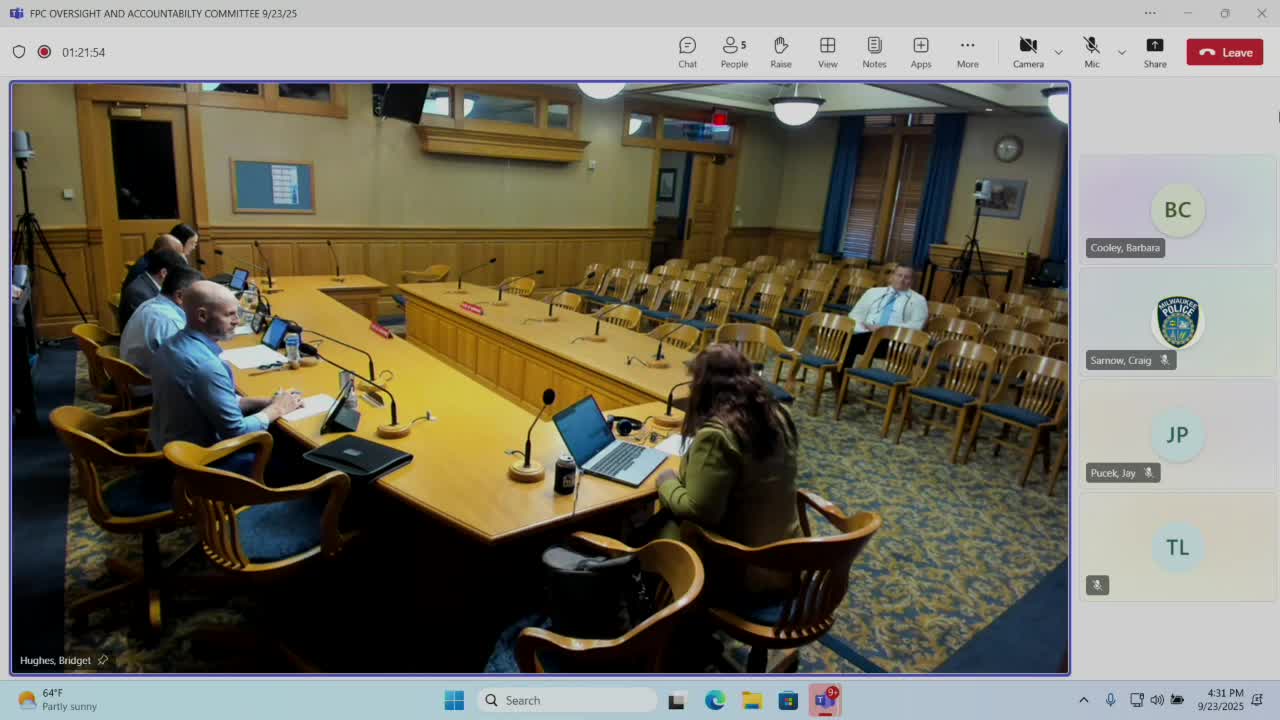Open the Apps panel
Screen dimensions: 1280x720
[920, 52]
